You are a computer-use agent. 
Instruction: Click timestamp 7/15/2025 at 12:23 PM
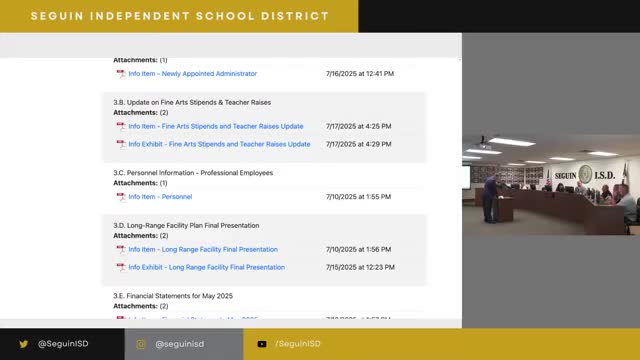pos(360,267)
